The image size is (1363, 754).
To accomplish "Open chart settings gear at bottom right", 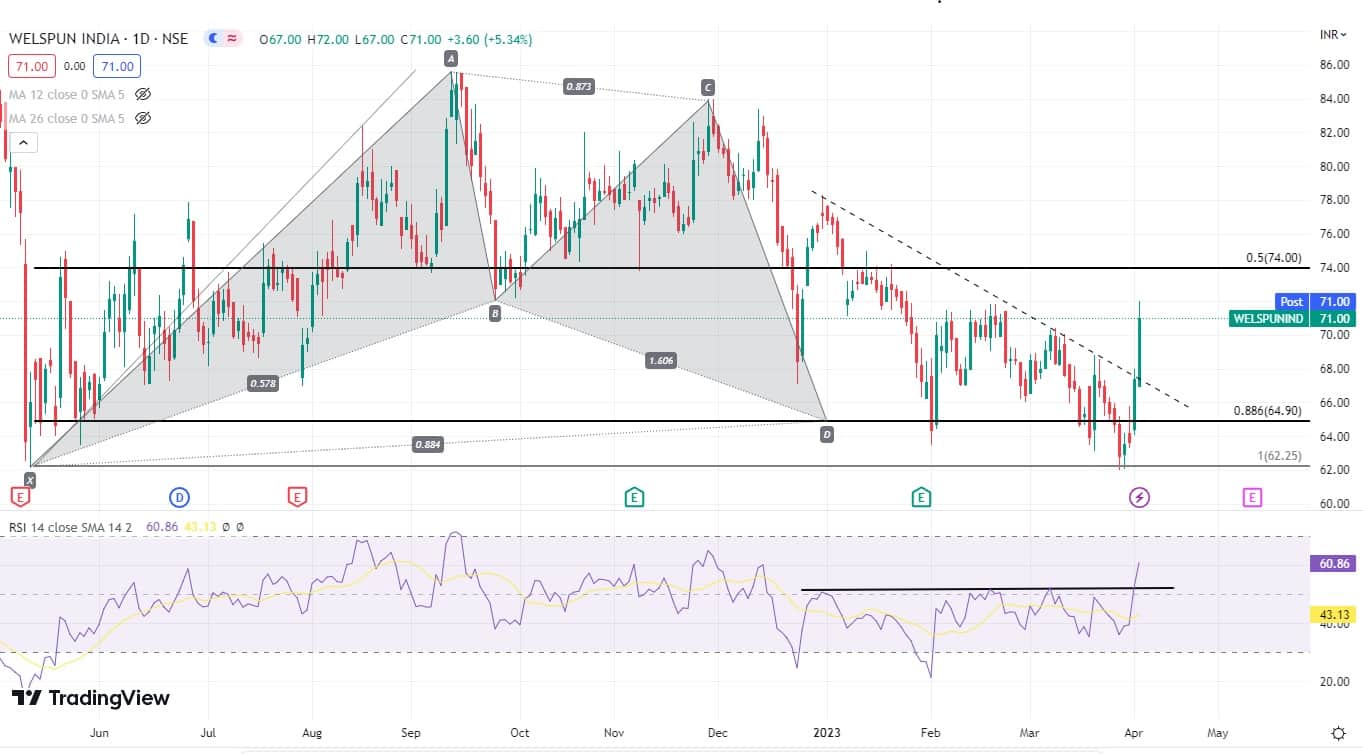I will point(1338,733).
